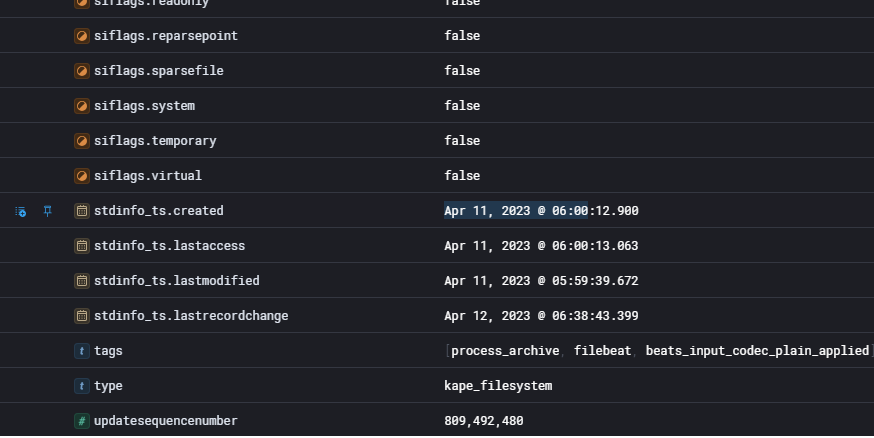Click the filebeat tag value
The image size is (874, 438).
pos(603,351)
